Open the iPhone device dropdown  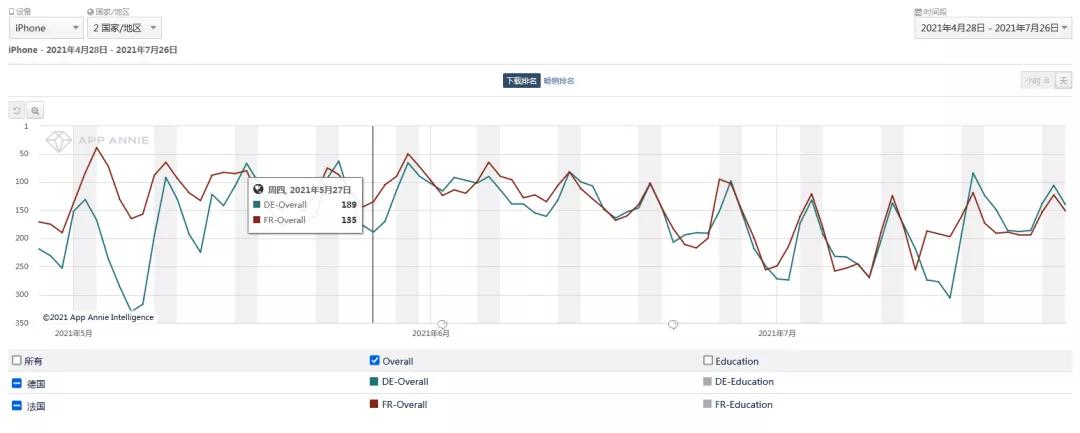pos(47,28)
